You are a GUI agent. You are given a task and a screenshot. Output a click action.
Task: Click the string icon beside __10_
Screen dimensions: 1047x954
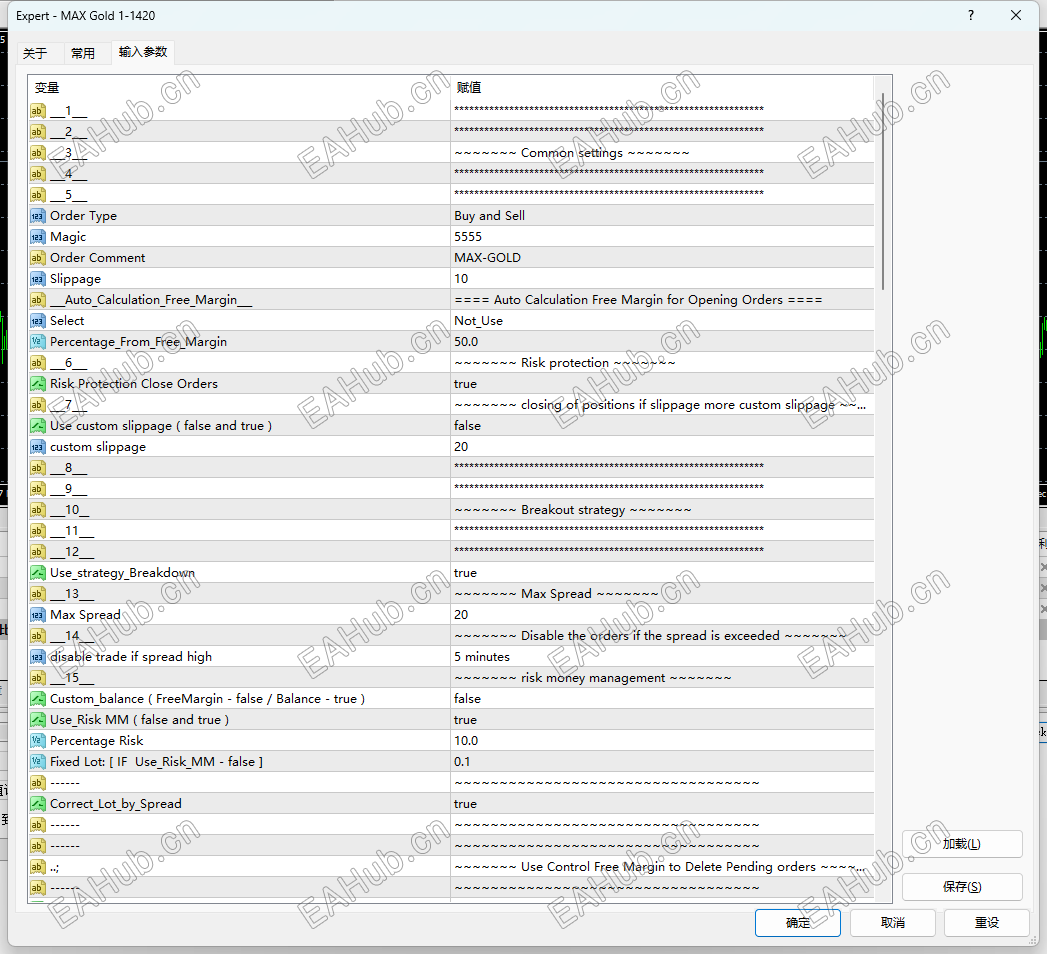click(x=38, y=510)
